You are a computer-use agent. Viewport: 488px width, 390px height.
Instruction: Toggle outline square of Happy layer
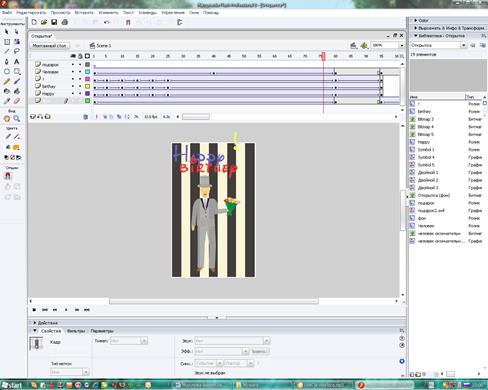click(87, 93)
